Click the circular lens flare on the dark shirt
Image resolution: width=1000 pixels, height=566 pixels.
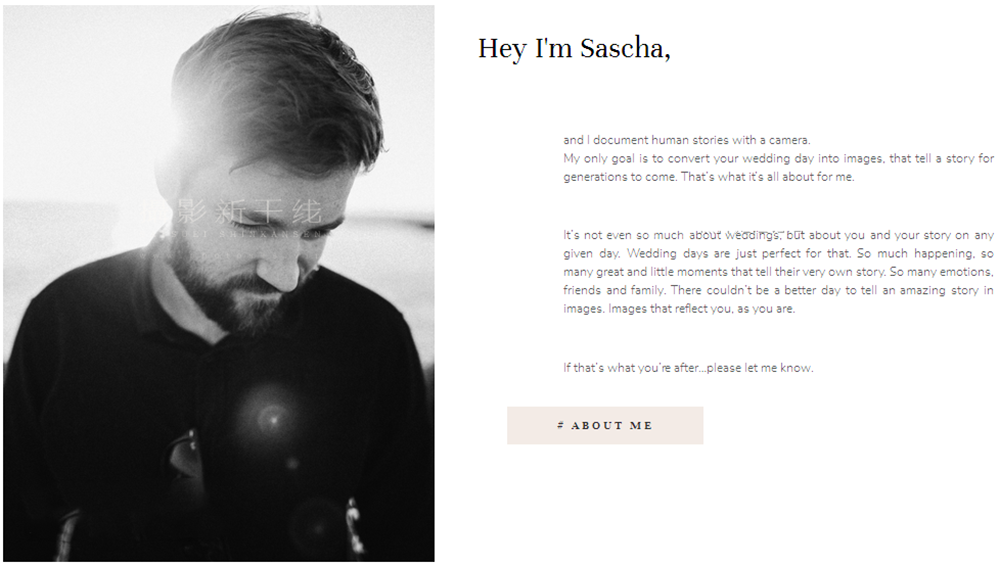click(273, 419)
